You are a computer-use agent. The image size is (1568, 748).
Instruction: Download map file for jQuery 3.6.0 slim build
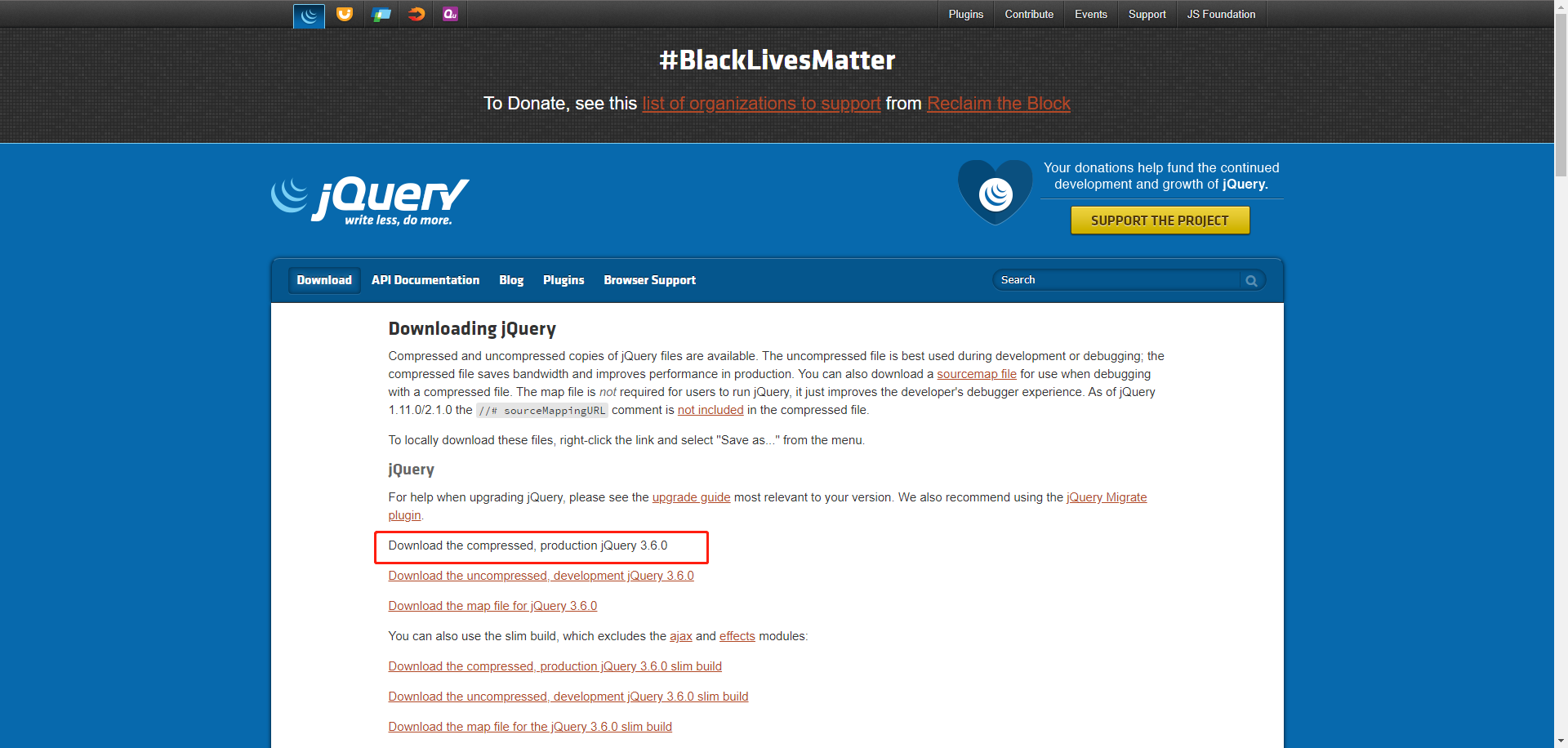pyautogui.click(x=530, y=727)
